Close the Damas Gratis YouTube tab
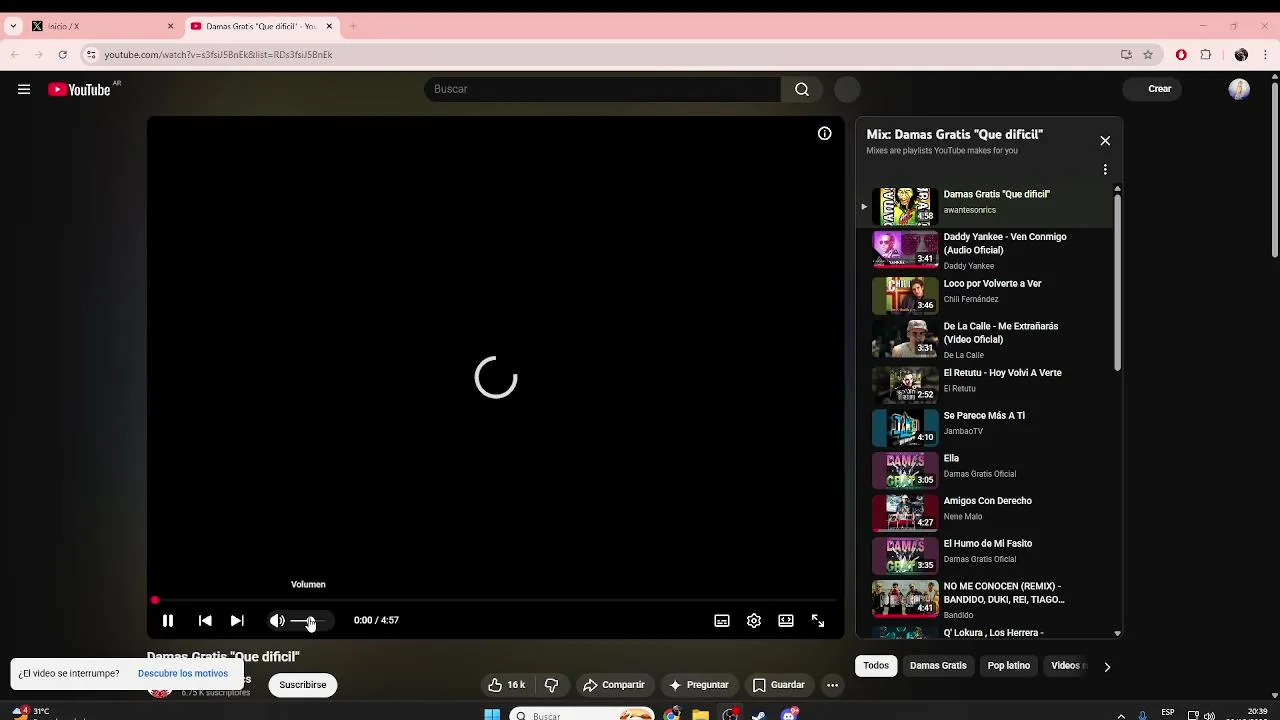 pyautogui.click(x=329, y=26)
